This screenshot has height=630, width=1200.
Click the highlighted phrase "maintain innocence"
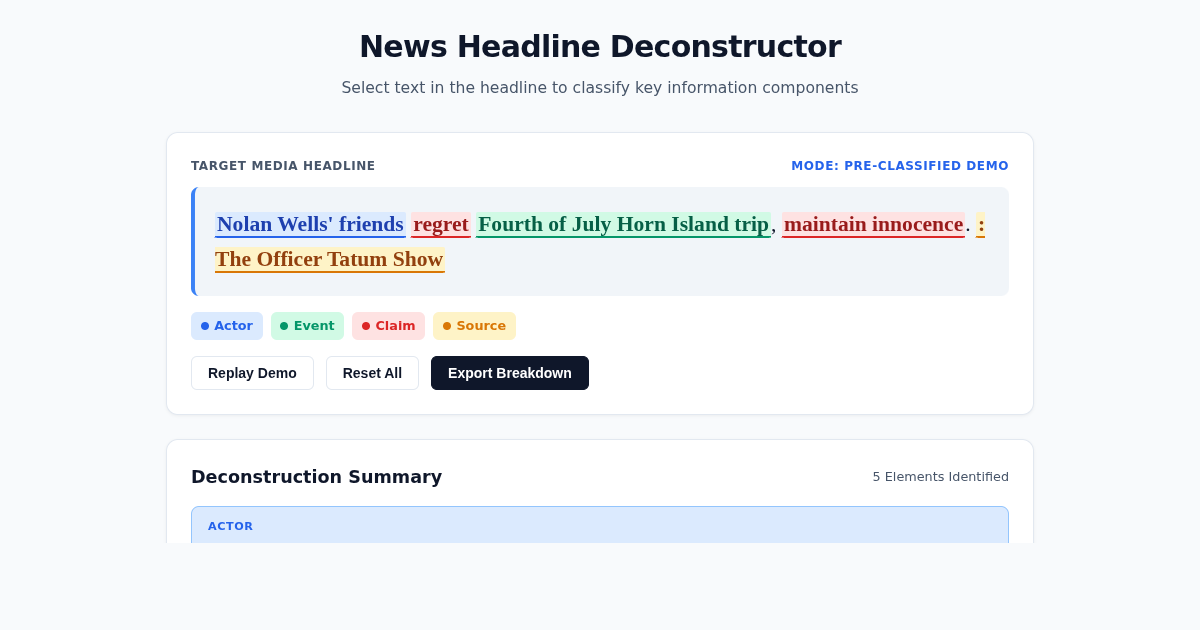[873, 224]
